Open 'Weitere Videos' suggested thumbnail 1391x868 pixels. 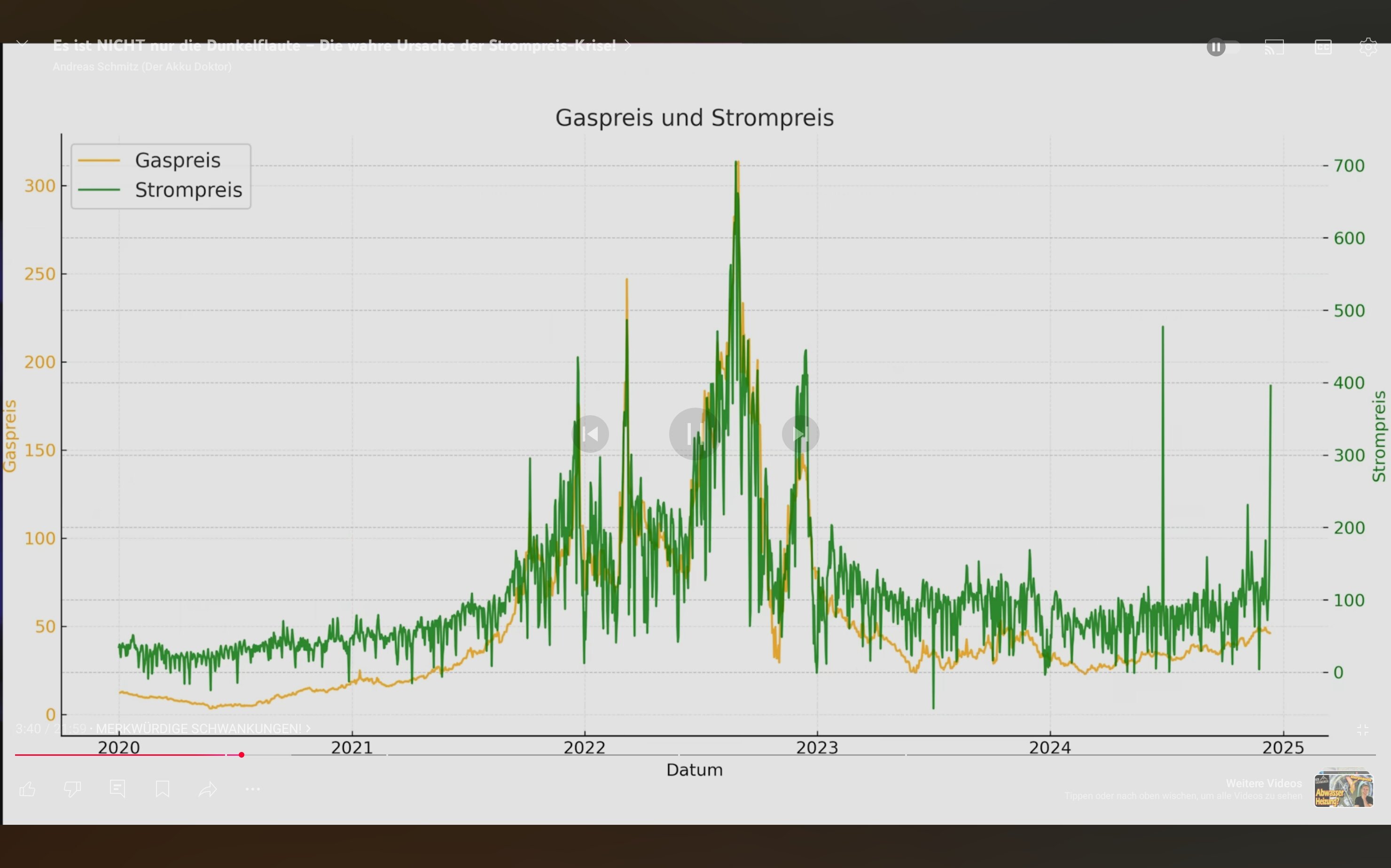click(x=1344, y=790)
